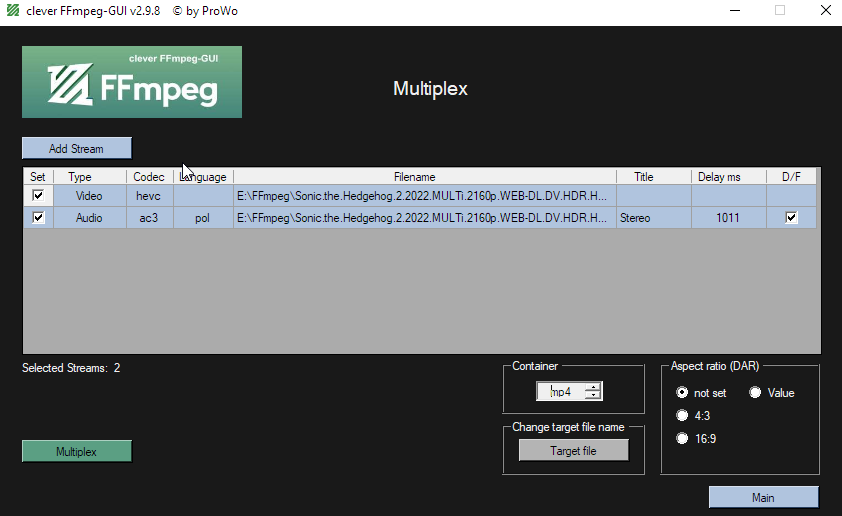Click the D/F column header

pyautogui.click(x=792, y=177)
